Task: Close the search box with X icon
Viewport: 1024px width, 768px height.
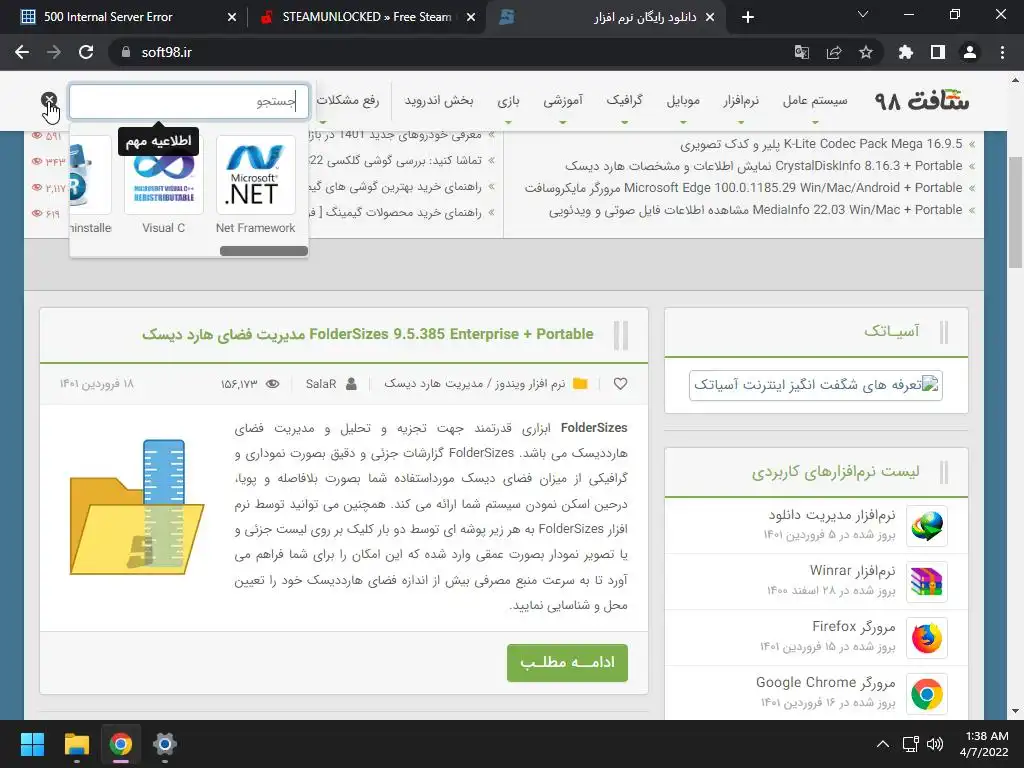Action: point(49,100)
